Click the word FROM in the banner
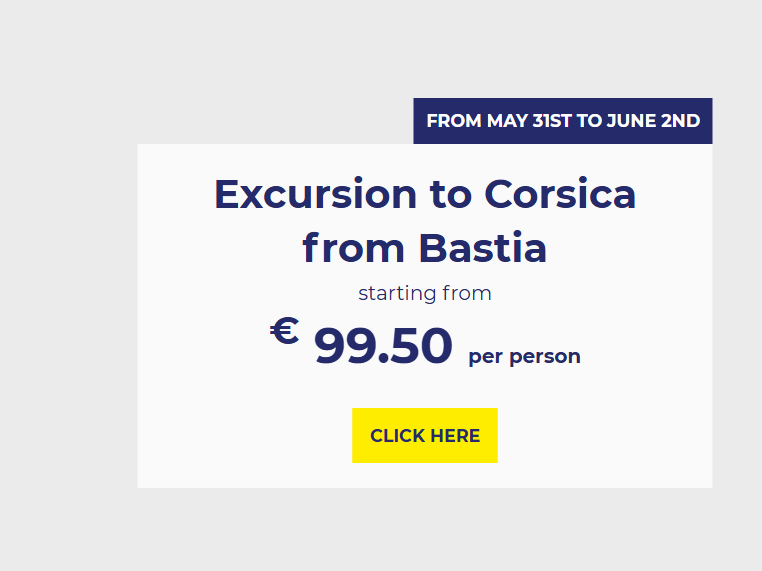Viewport: 762px width, 571px height. click(x=454, y=121)
